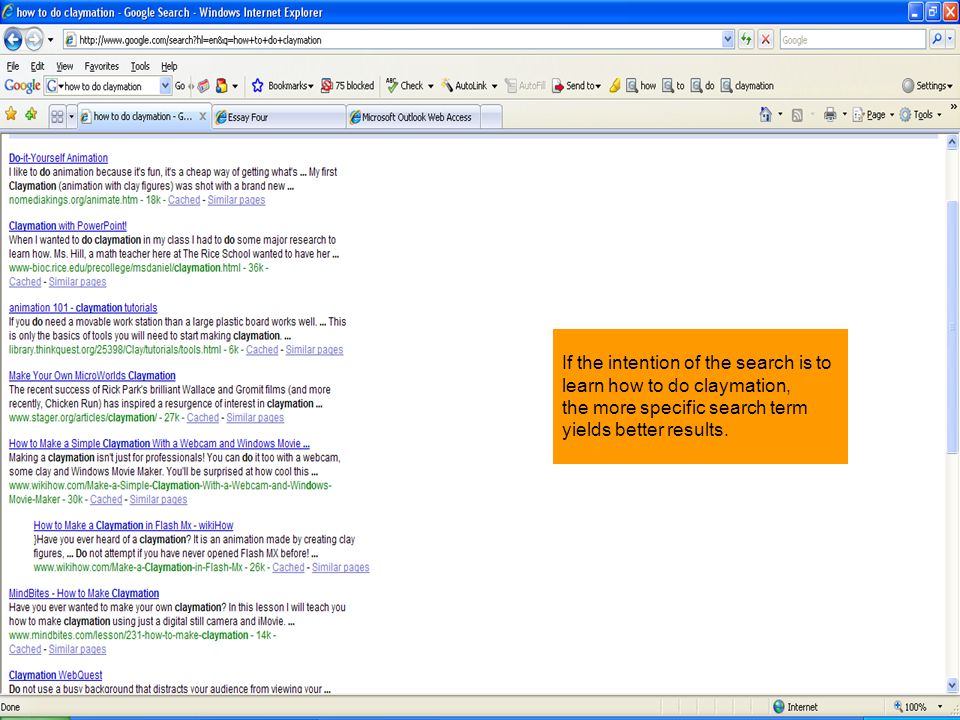
Task: Open the Help menu
Action: [x=169, y=66]
